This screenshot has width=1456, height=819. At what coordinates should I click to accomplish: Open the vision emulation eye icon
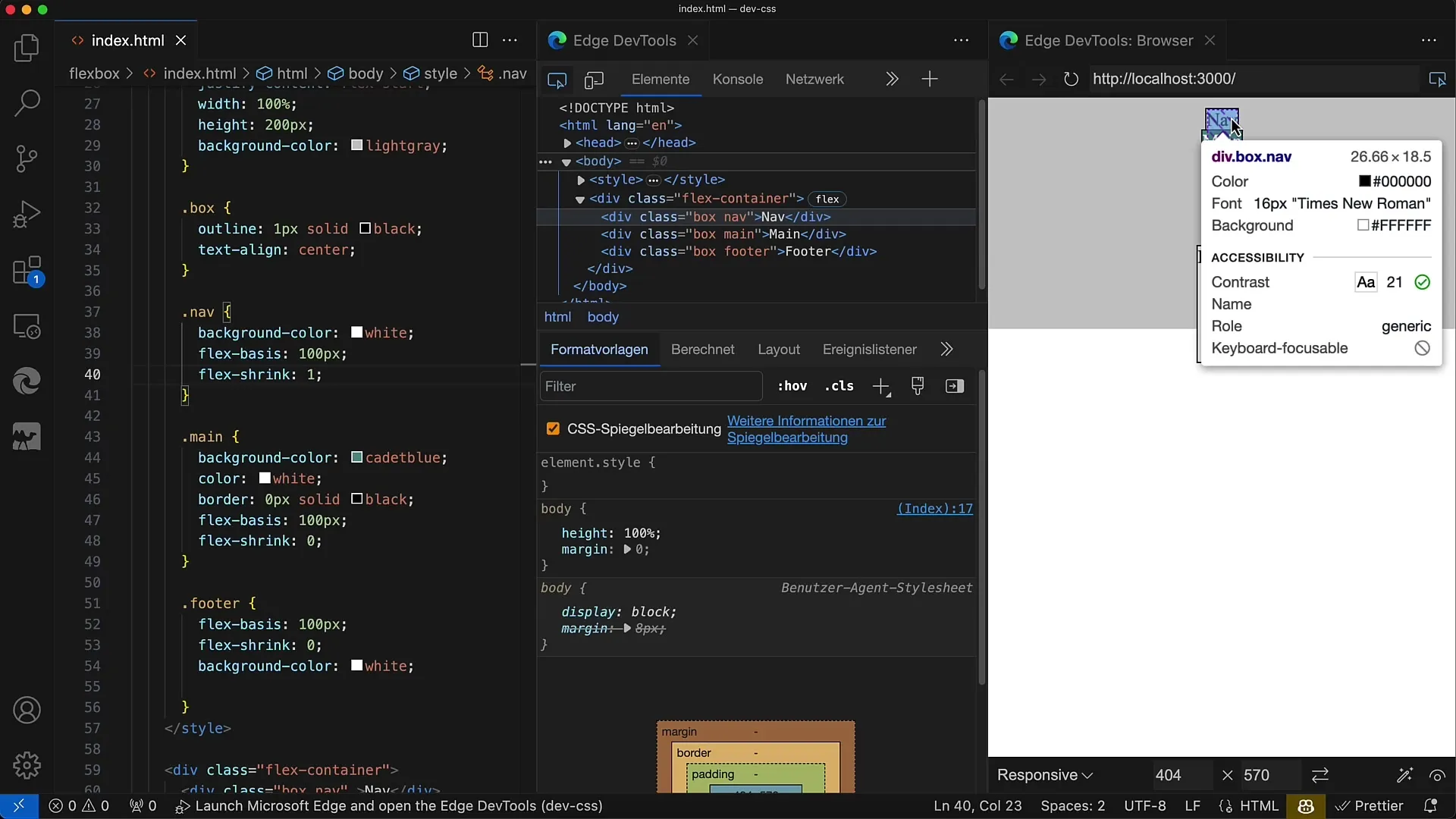(x=1437, y=775)
